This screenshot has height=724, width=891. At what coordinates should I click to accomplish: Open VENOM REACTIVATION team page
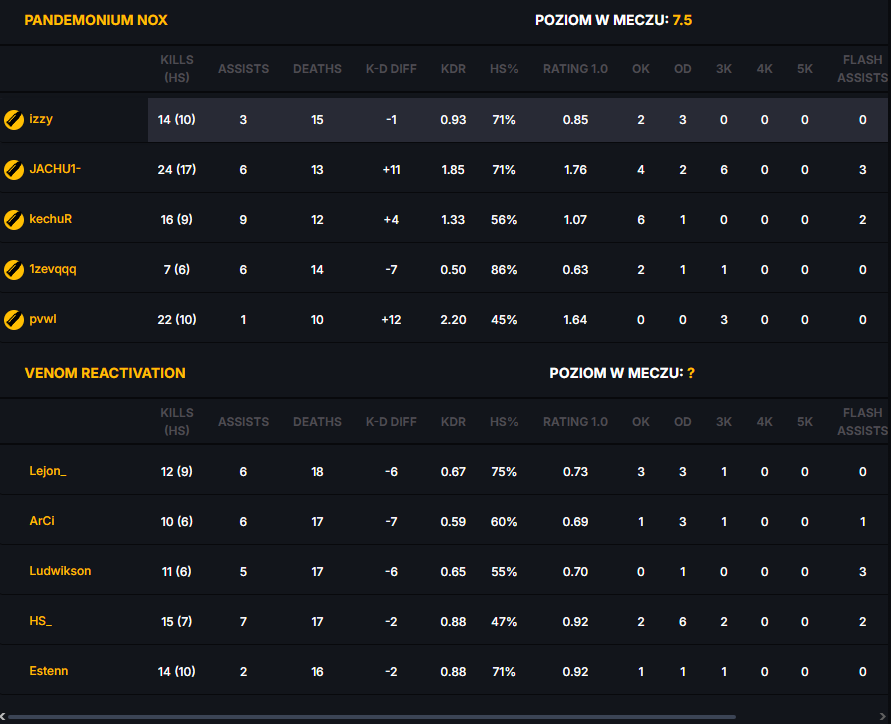pos(105,373)
